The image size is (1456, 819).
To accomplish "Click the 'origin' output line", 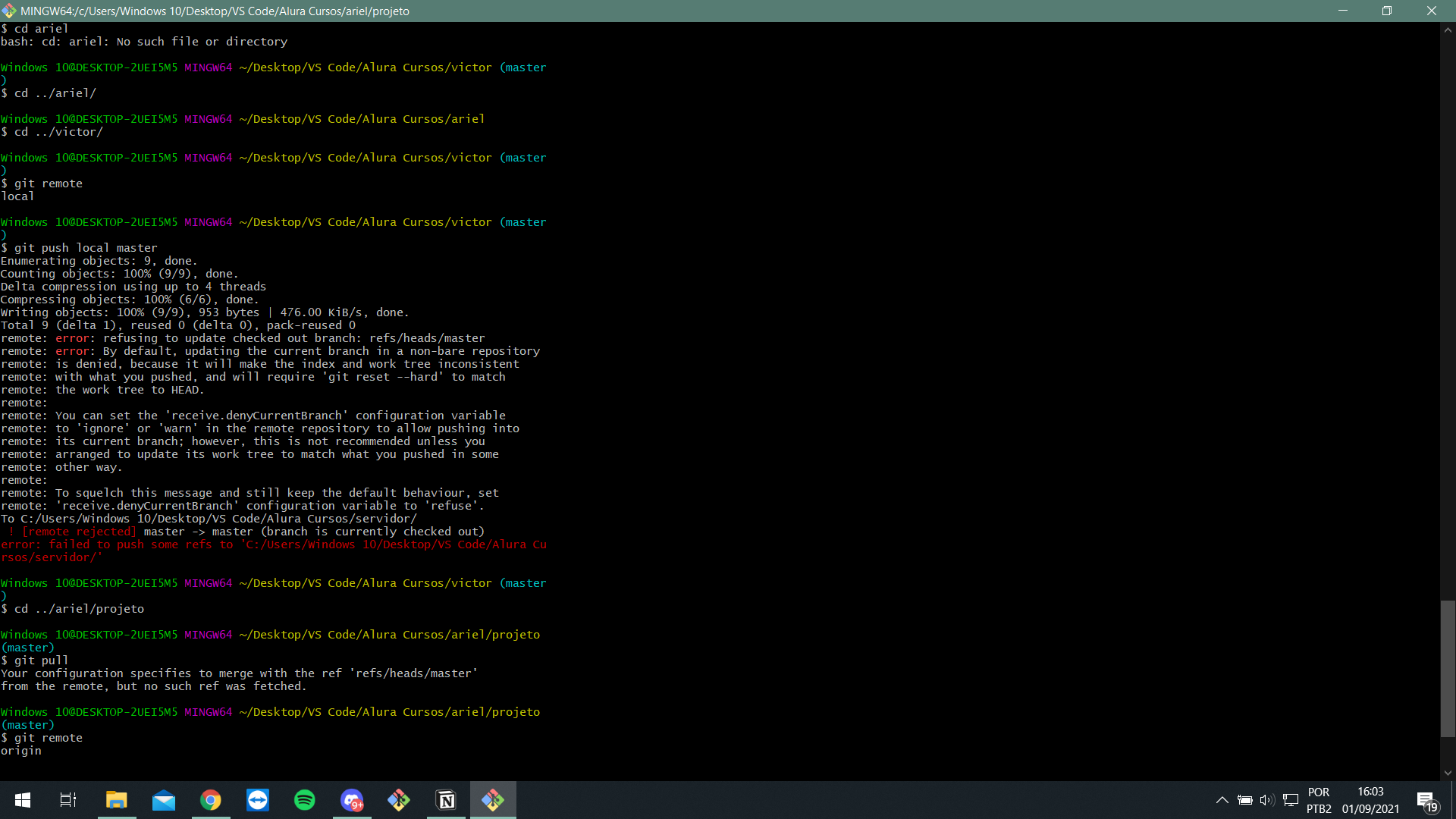I will (21, 751).
